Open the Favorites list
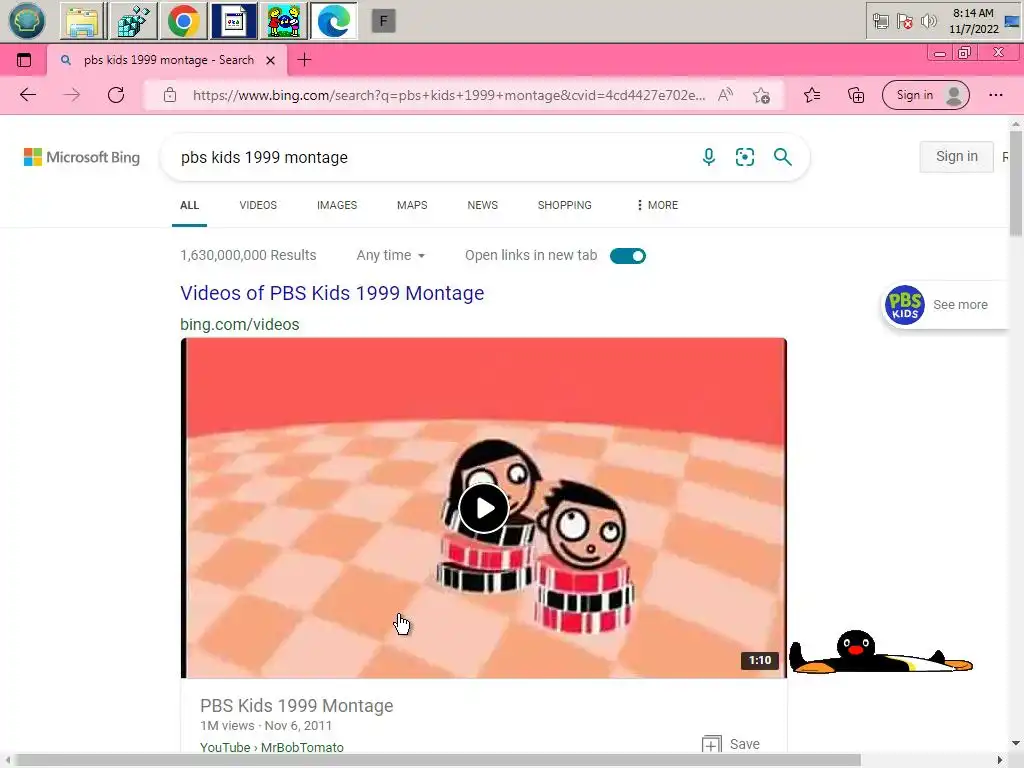 (812, 95)
